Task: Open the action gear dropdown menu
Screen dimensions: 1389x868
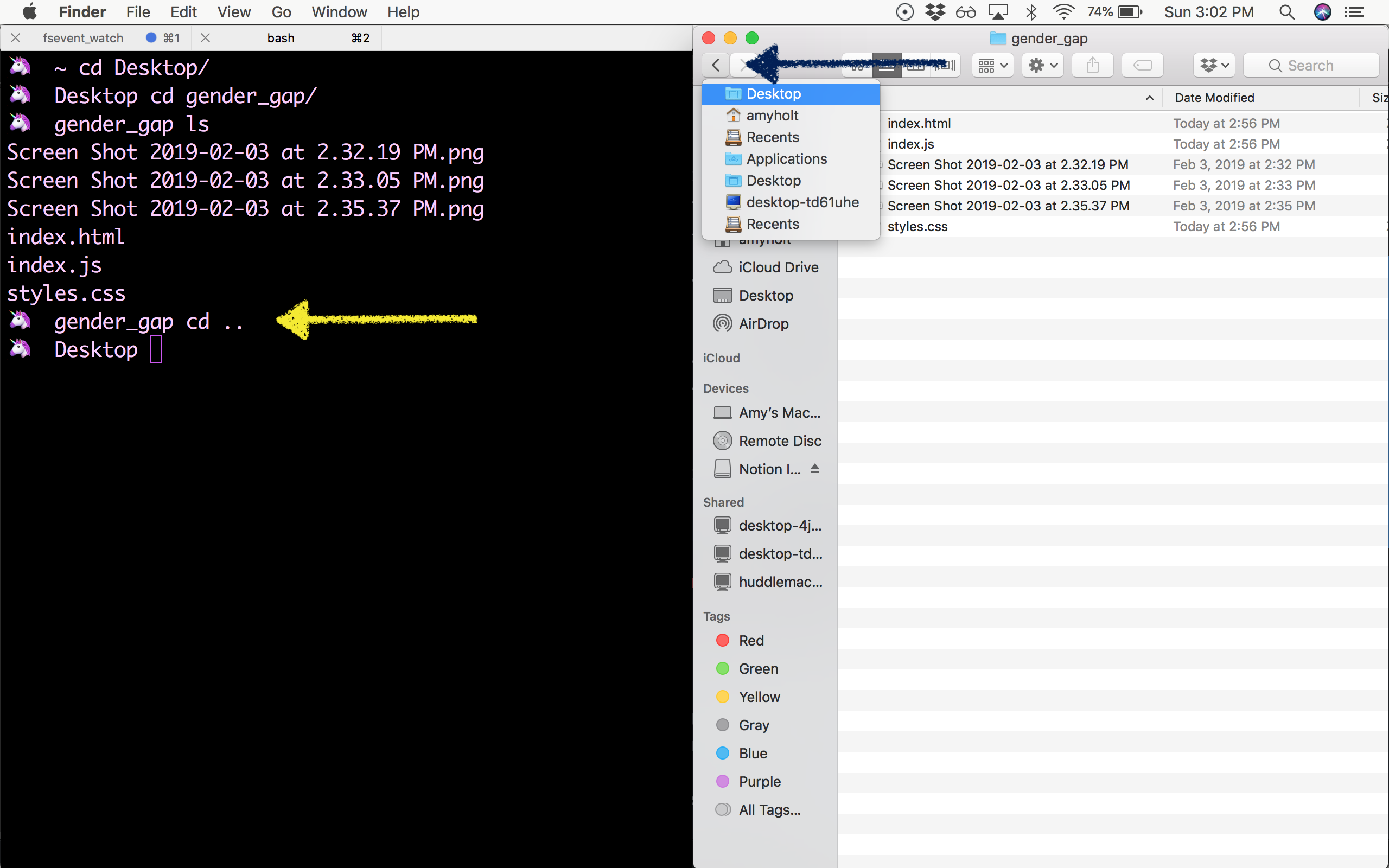Action: (x=1042, y=65)
